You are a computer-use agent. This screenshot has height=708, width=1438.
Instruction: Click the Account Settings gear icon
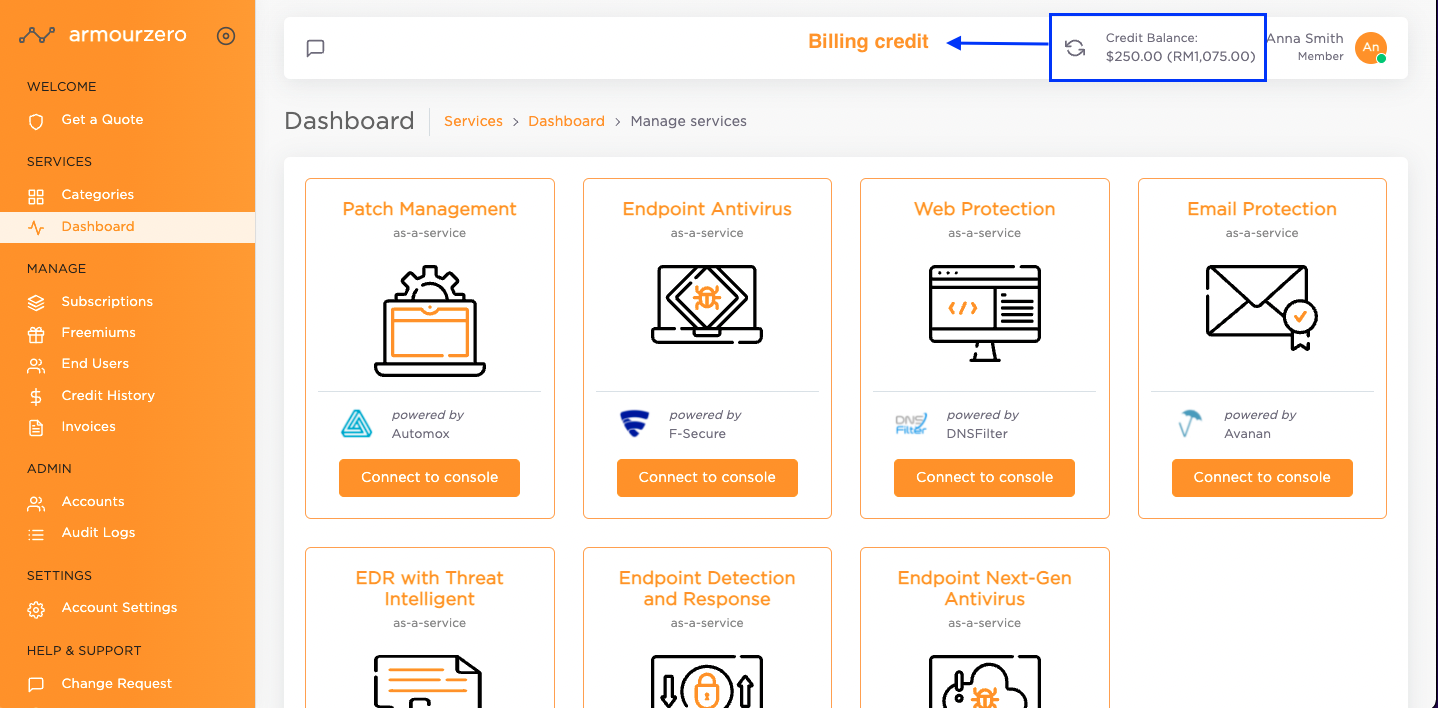pos(36,609)
